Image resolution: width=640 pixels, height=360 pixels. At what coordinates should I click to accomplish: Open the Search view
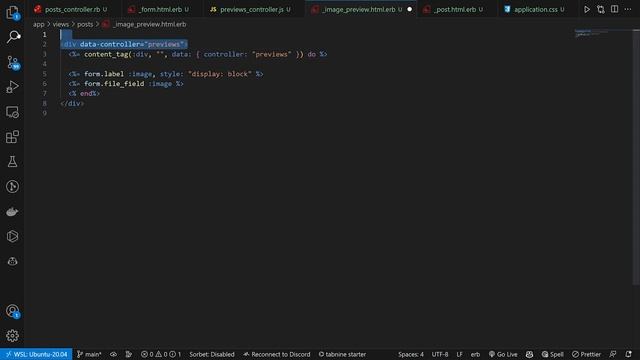(12, 37)
